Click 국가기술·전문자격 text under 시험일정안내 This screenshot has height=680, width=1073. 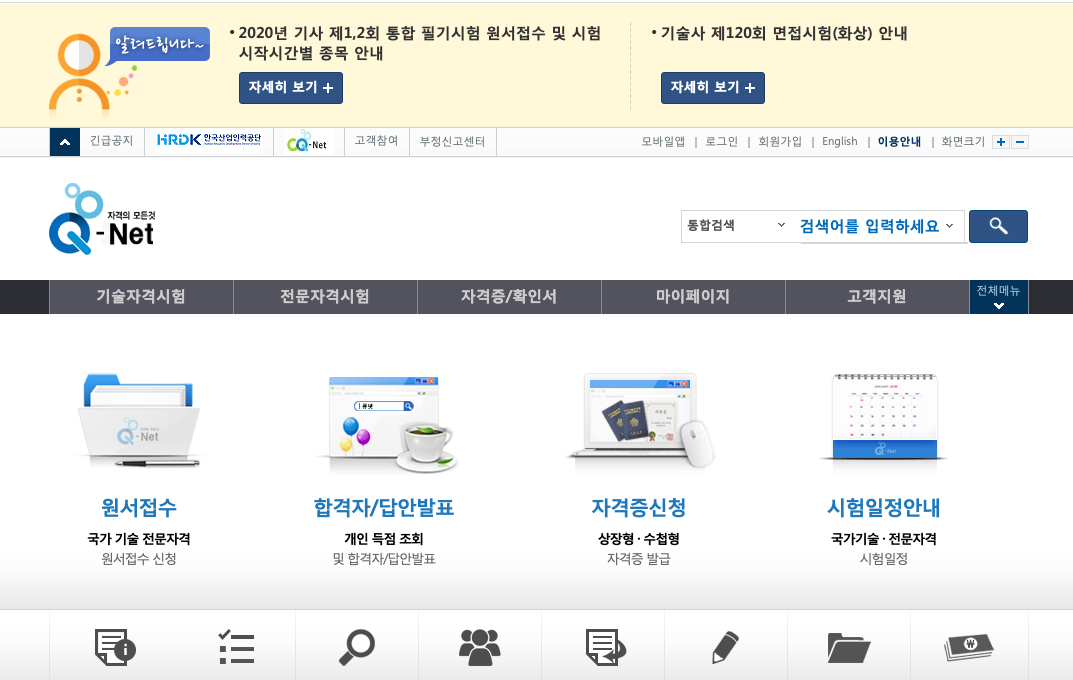pyautogui.click(x=883, y=539)
